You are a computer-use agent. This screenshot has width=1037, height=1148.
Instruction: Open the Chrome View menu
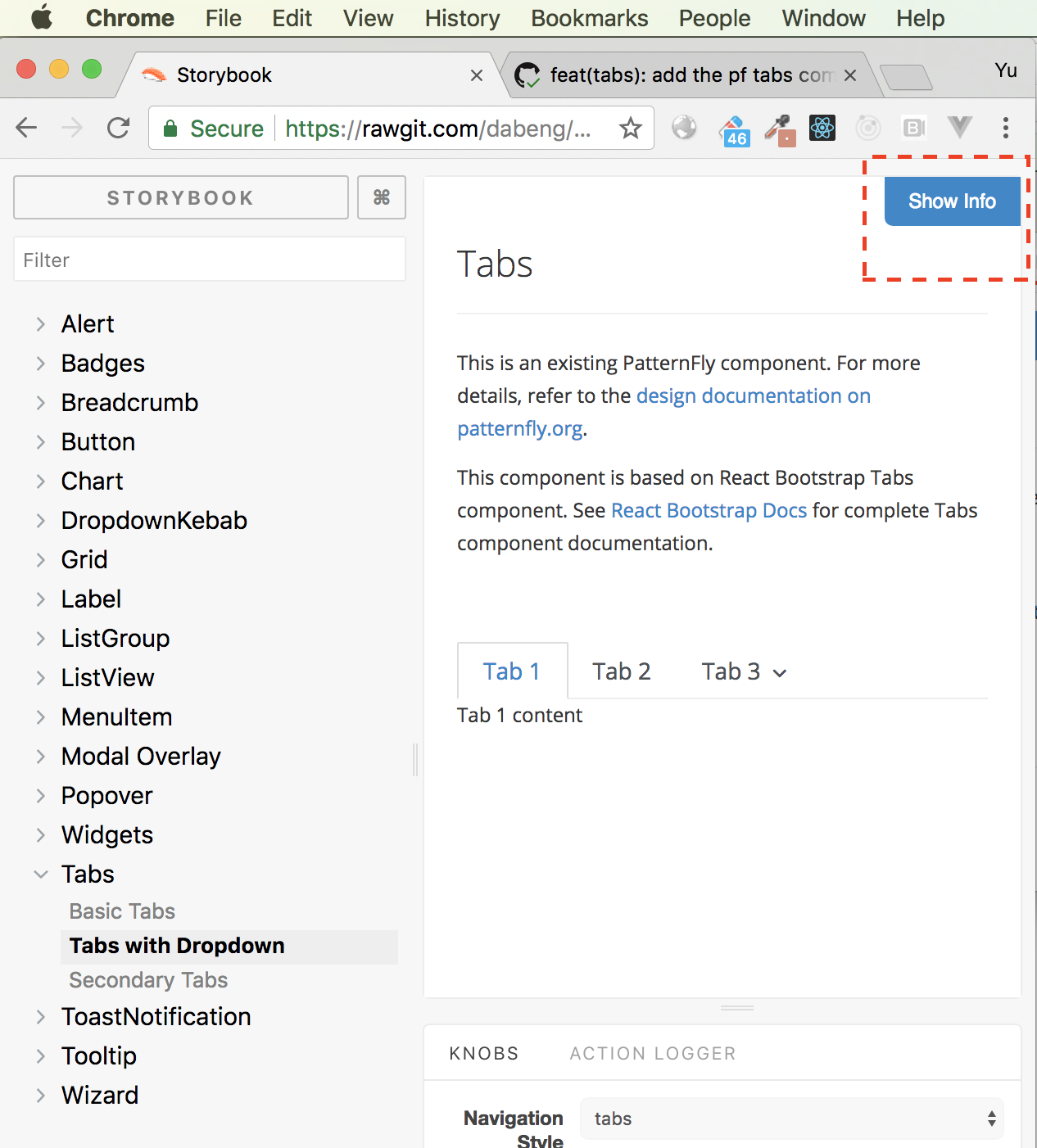(369, 18)
